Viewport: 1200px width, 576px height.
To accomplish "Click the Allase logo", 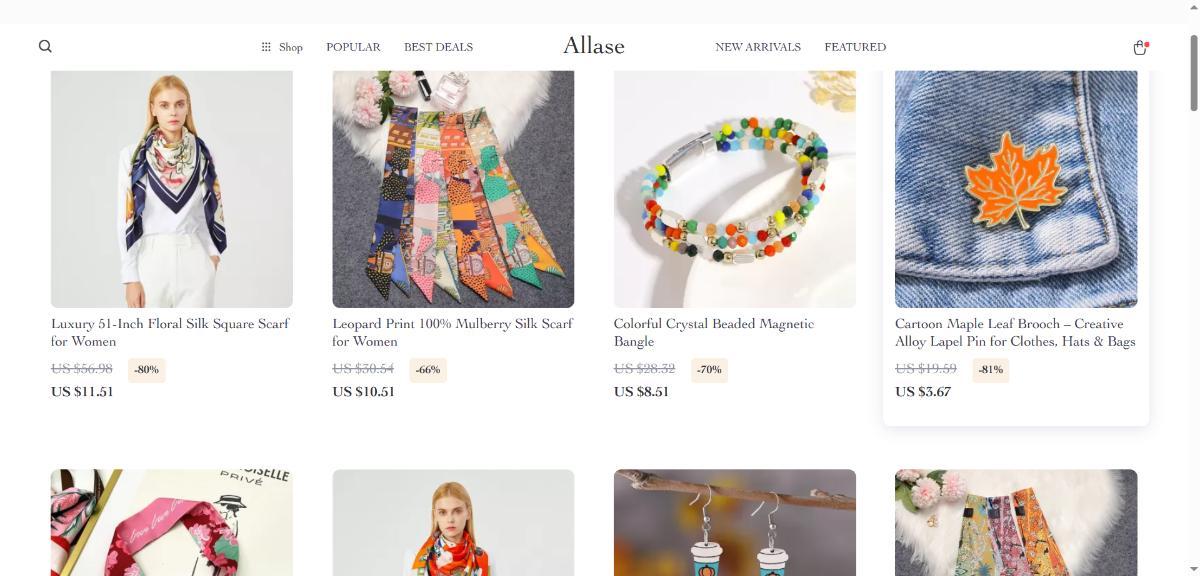I will point(594,46).
